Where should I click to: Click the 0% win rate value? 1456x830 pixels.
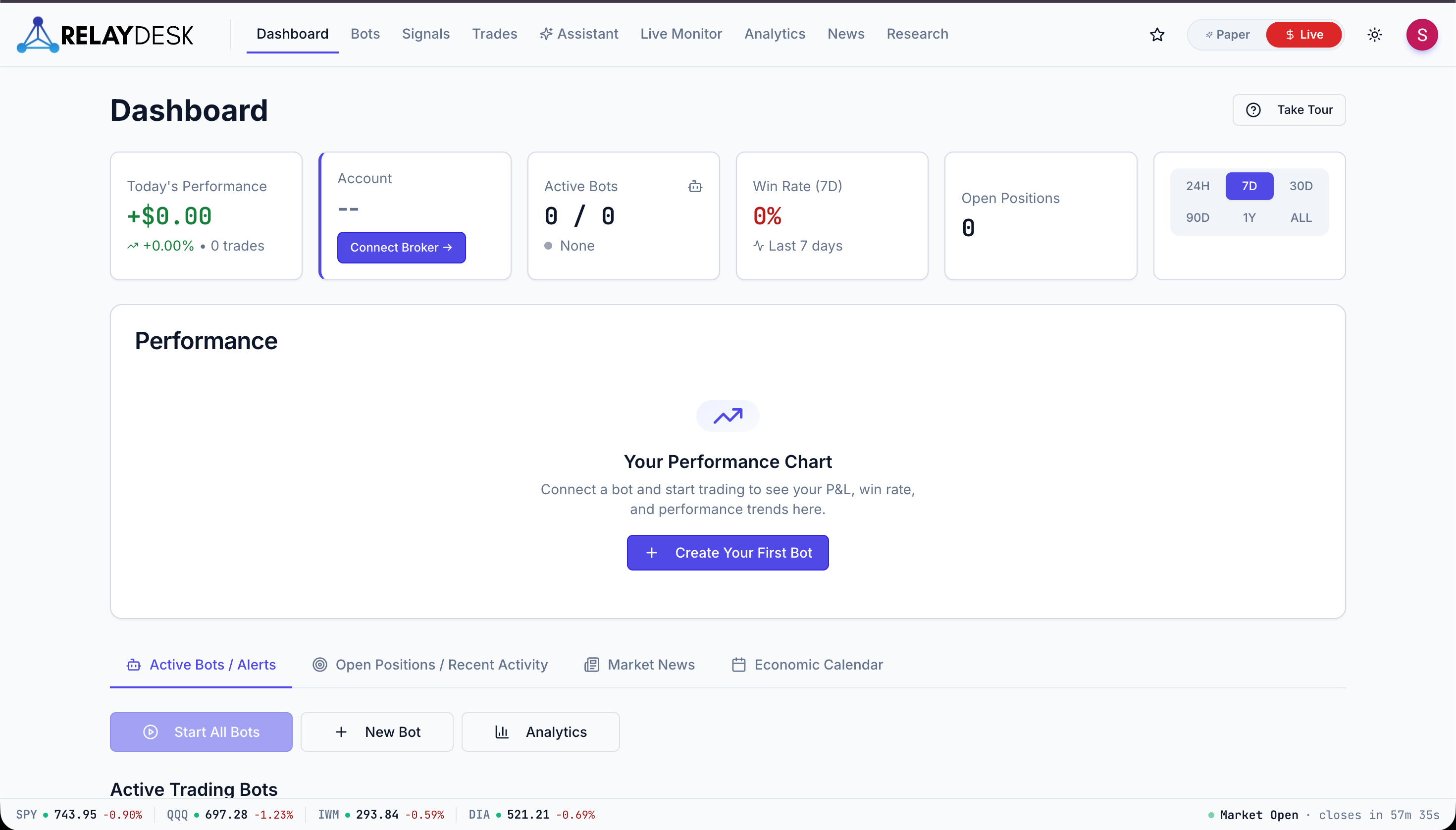[767, 216]
